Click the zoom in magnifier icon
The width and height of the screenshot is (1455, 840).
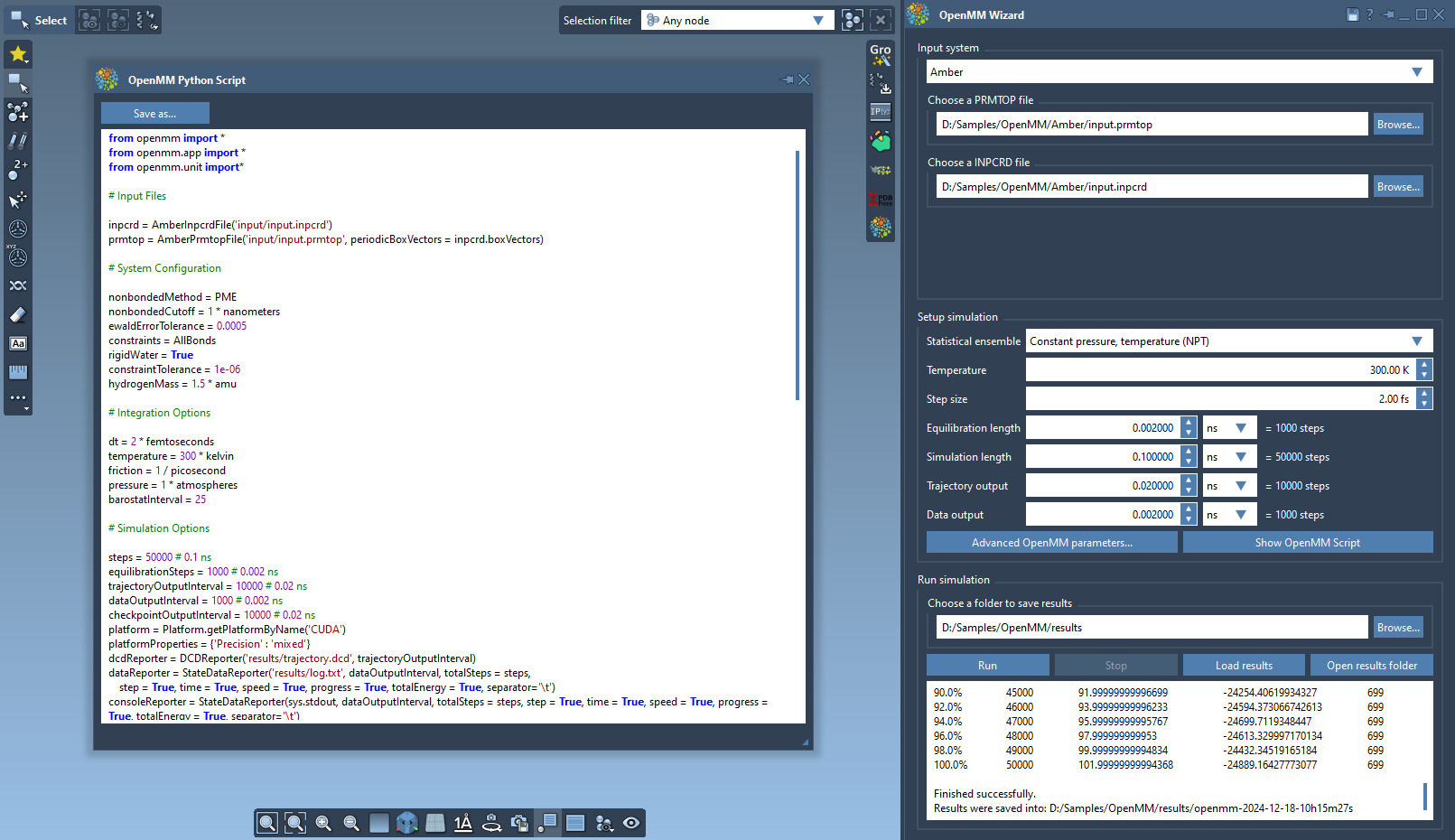pos(323,823)
